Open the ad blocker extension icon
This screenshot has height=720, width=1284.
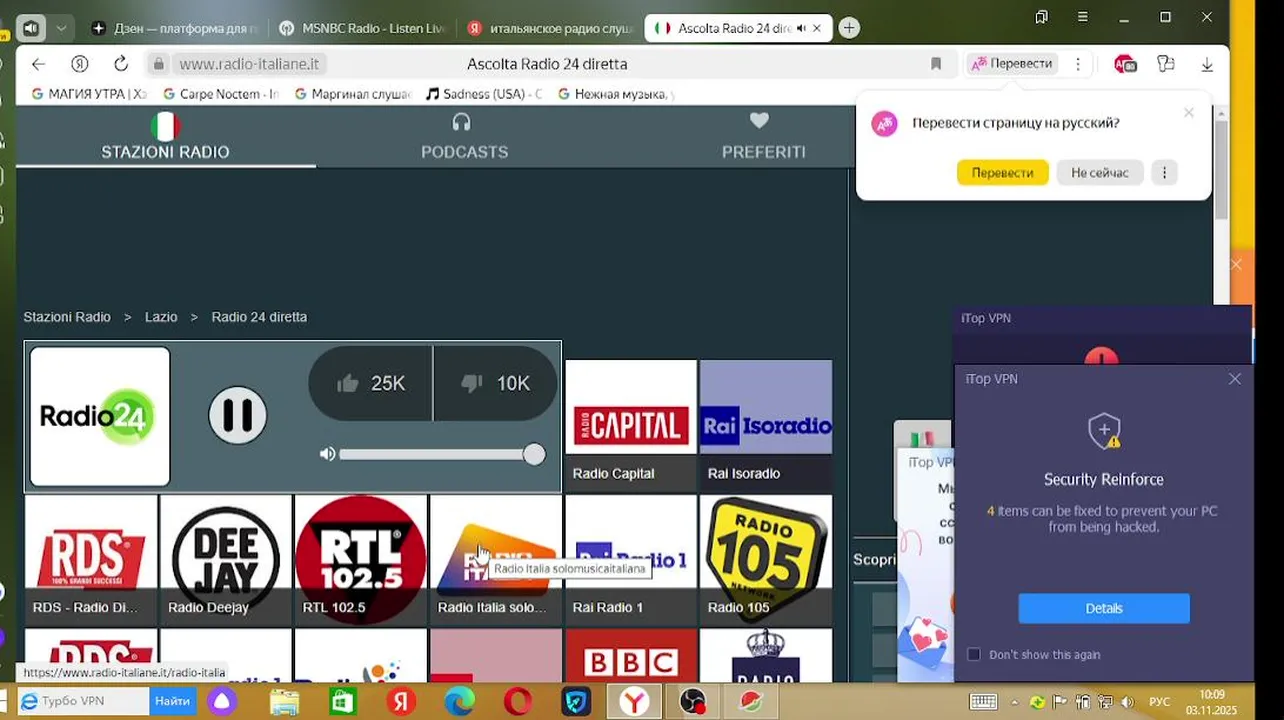pyautogui.click(x=1125, y=64)
